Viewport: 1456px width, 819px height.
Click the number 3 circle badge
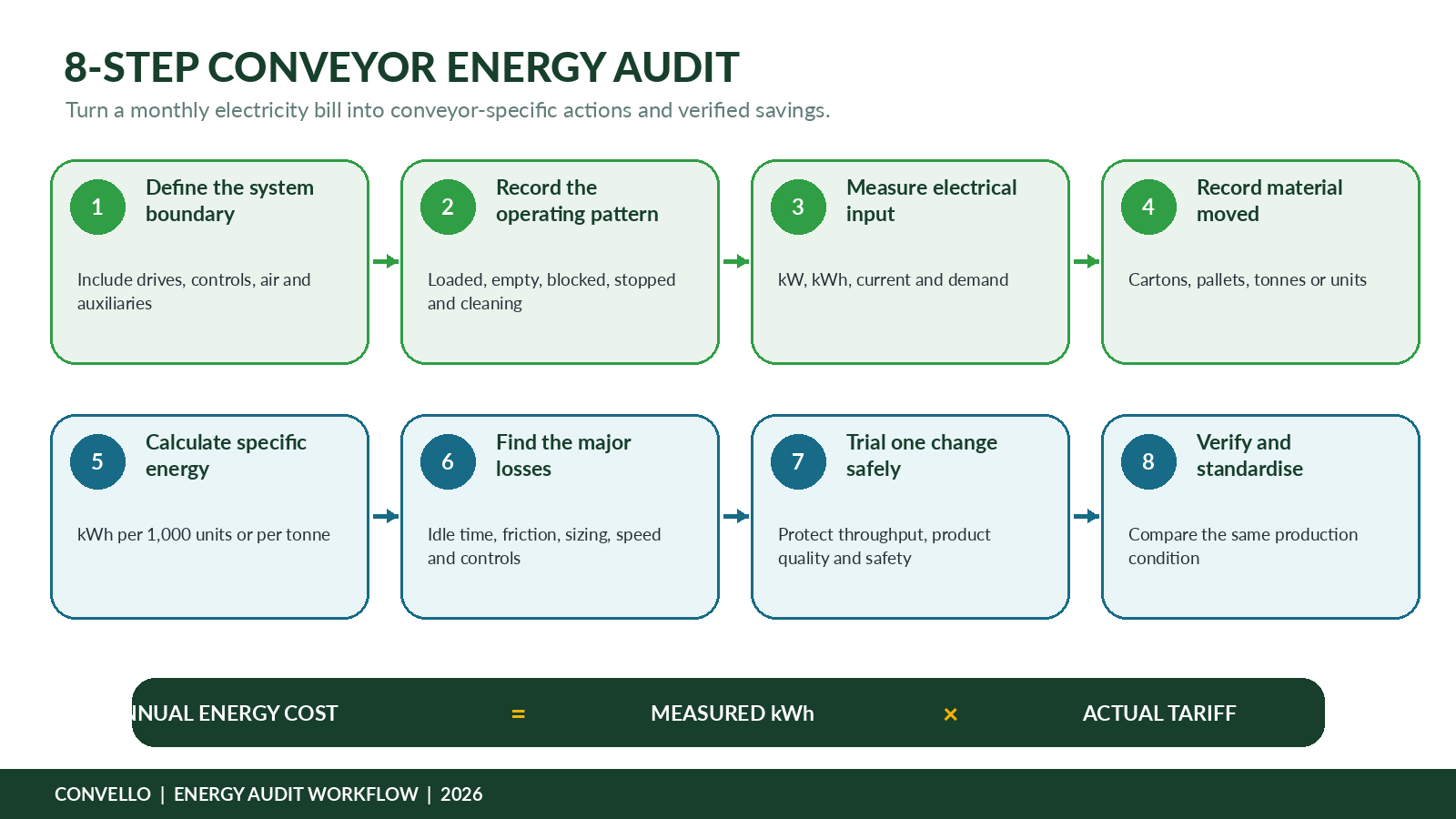tap(798, 207)
